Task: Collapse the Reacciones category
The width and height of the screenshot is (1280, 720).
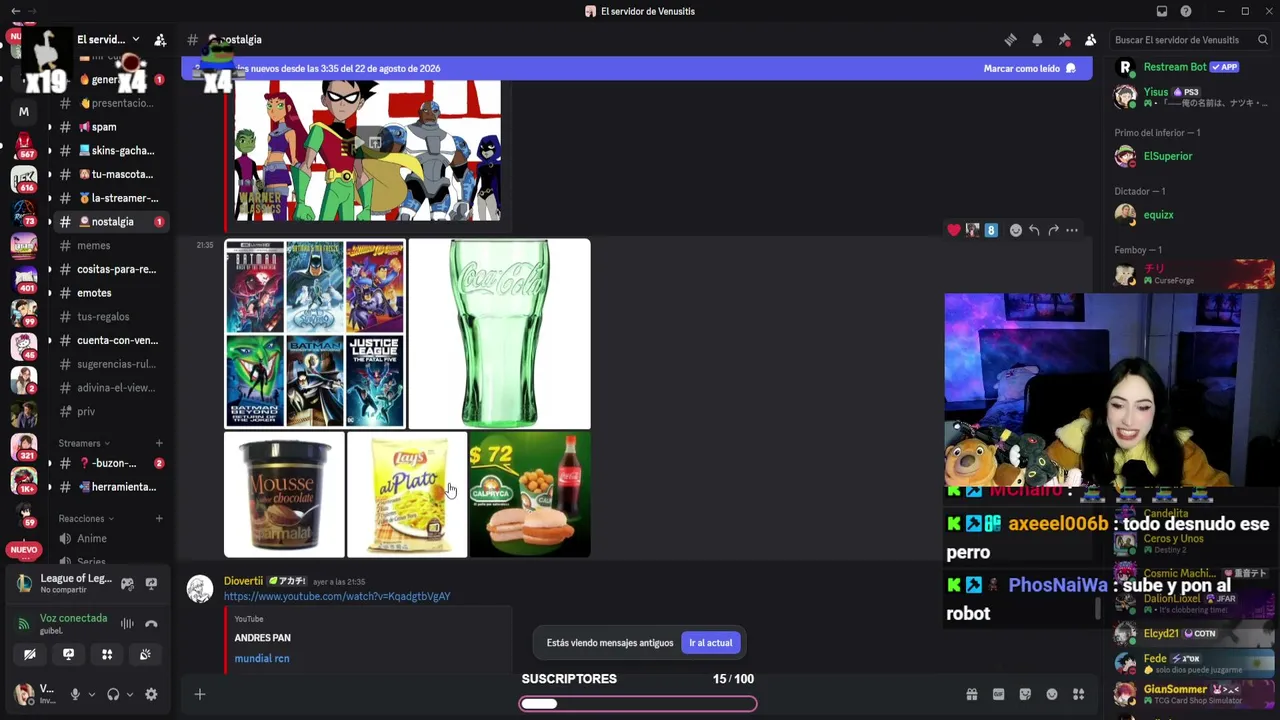Action: tap(86, 519)
